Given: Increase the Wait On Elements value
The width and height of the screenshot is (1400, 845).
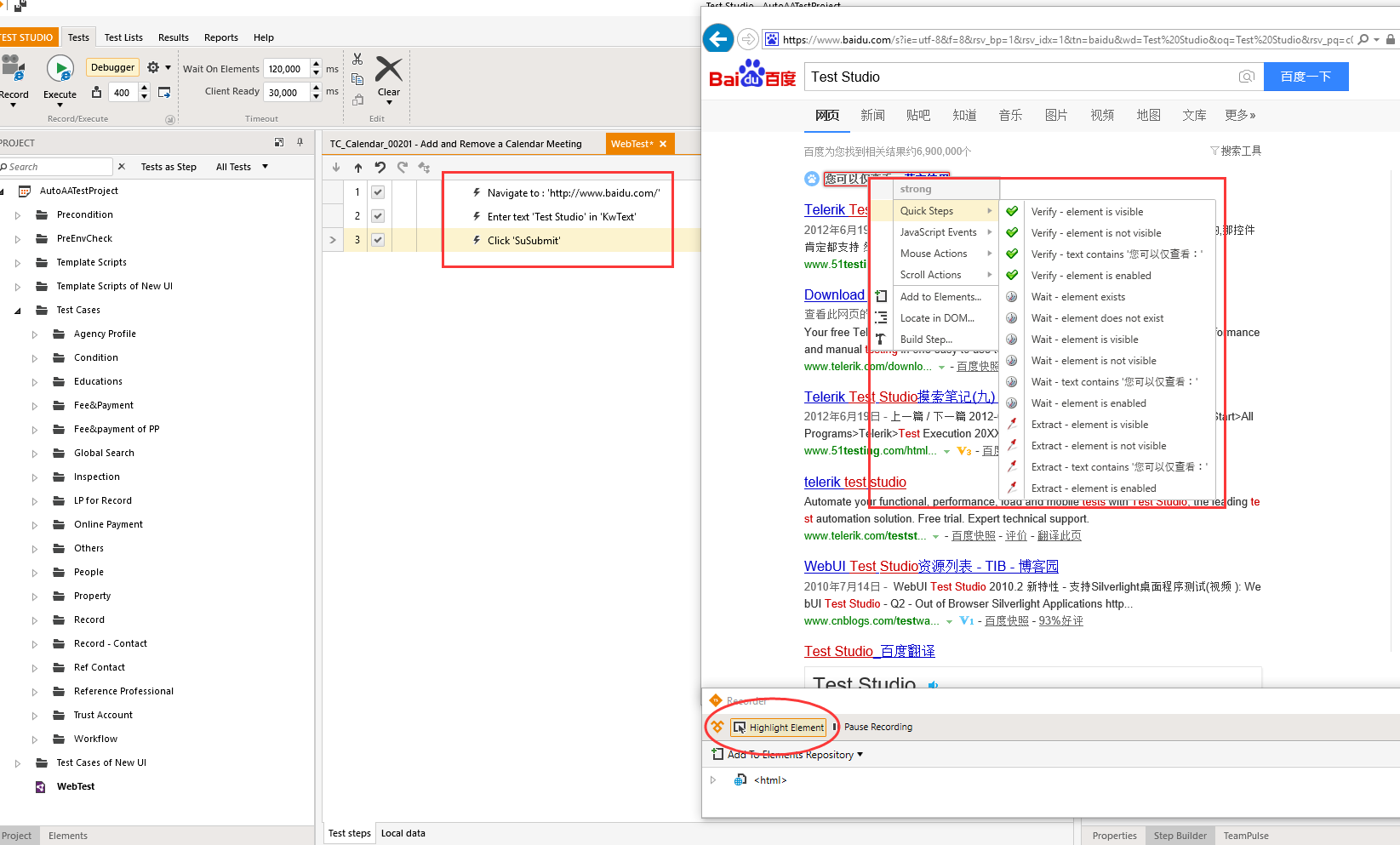Looking at the screenshot, I should click(317, 65).
